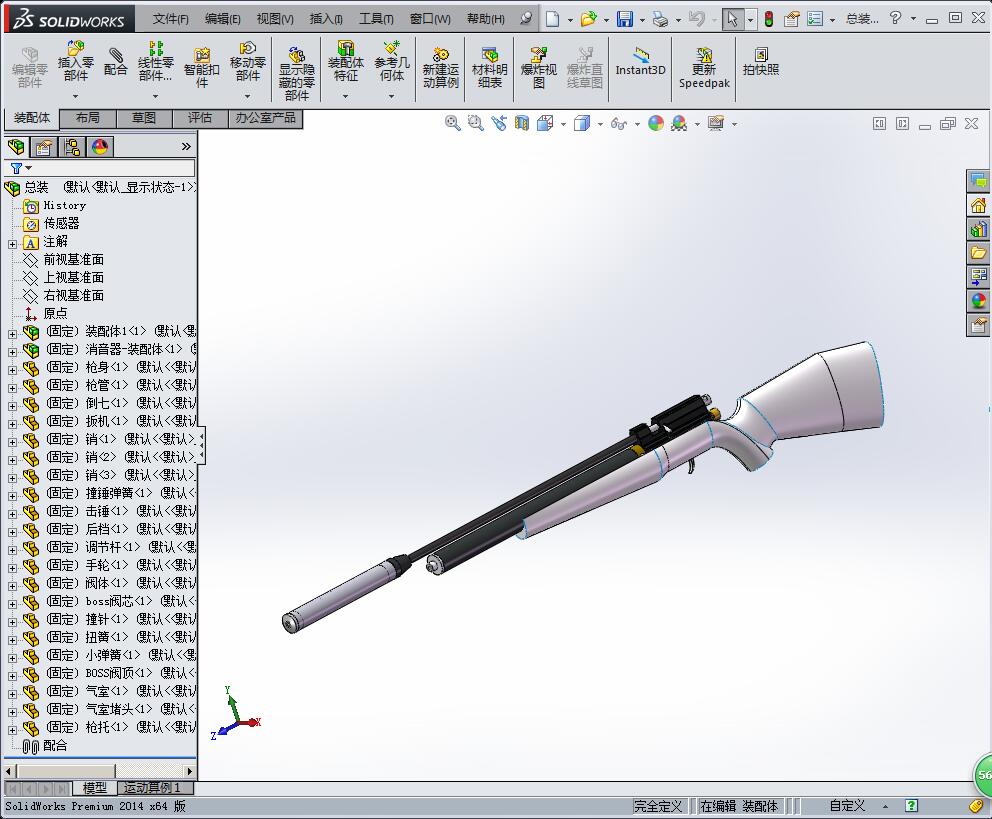Select the 移动零部件 Move Component tool

[247, 61]
